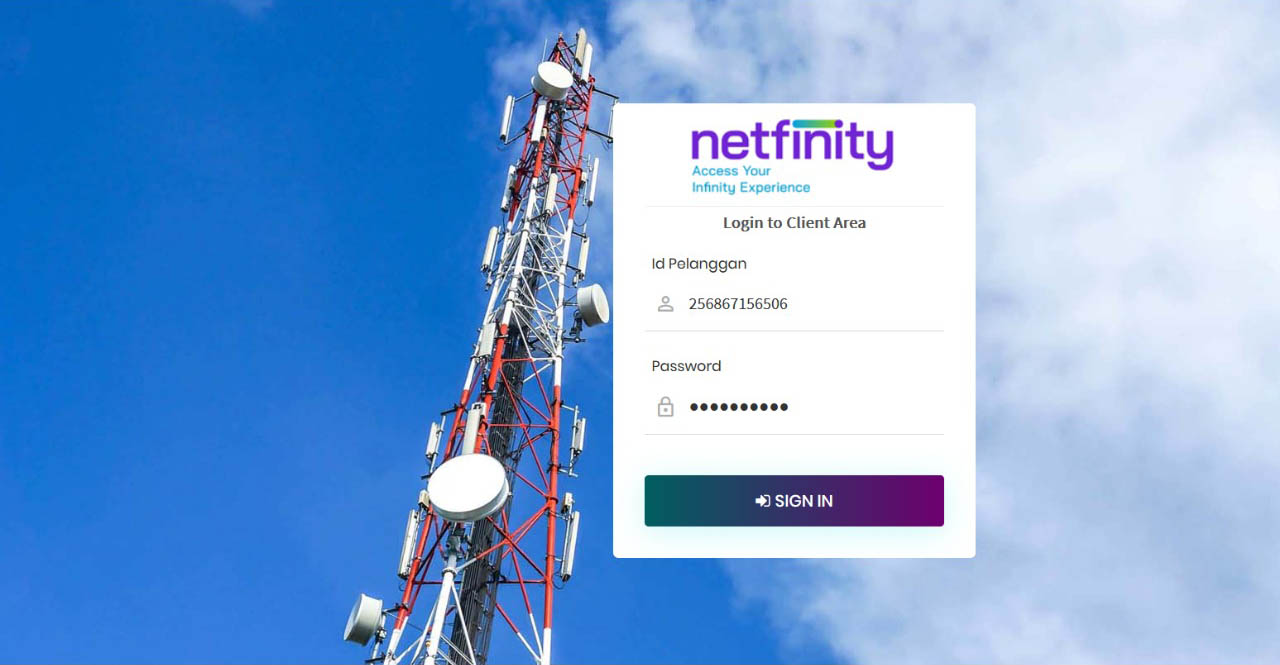Click the user icon beside the ID field
Viewport: 1280px width, 665px height.
665,304
